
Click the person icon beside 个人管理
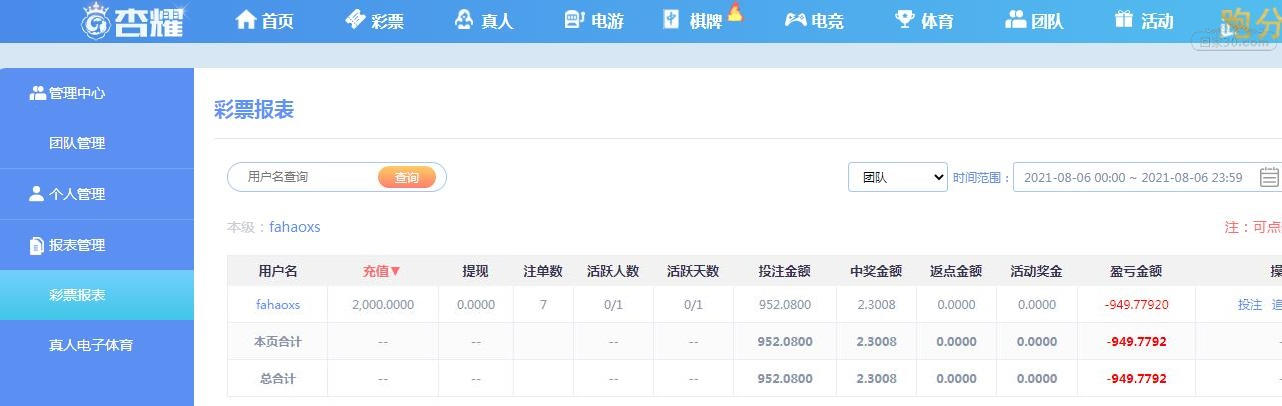pyautogui.click(x=37, y=194)
